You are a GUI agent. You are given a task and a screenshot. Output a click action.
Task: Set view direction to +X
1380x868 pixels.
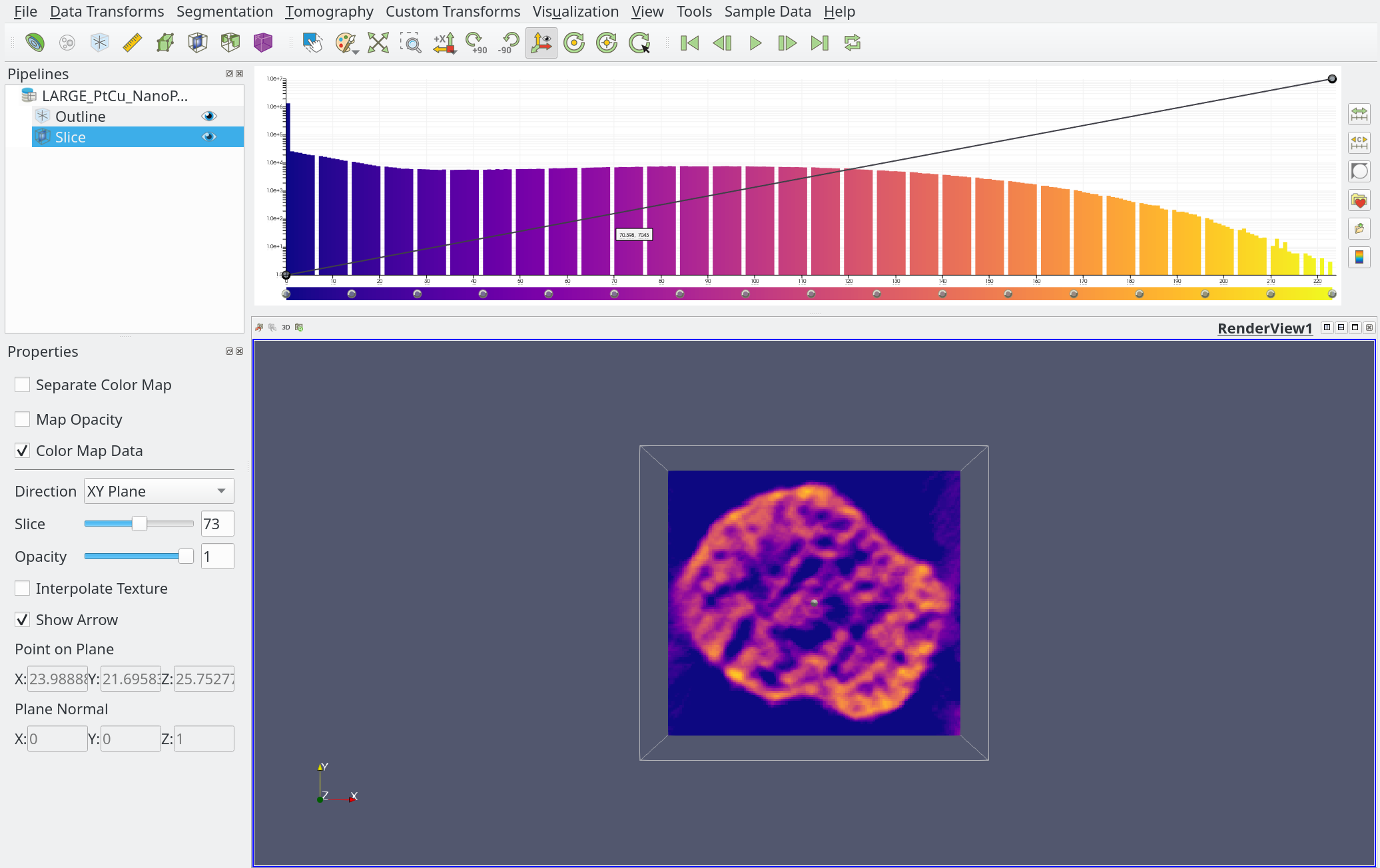(x=444, y=43)
